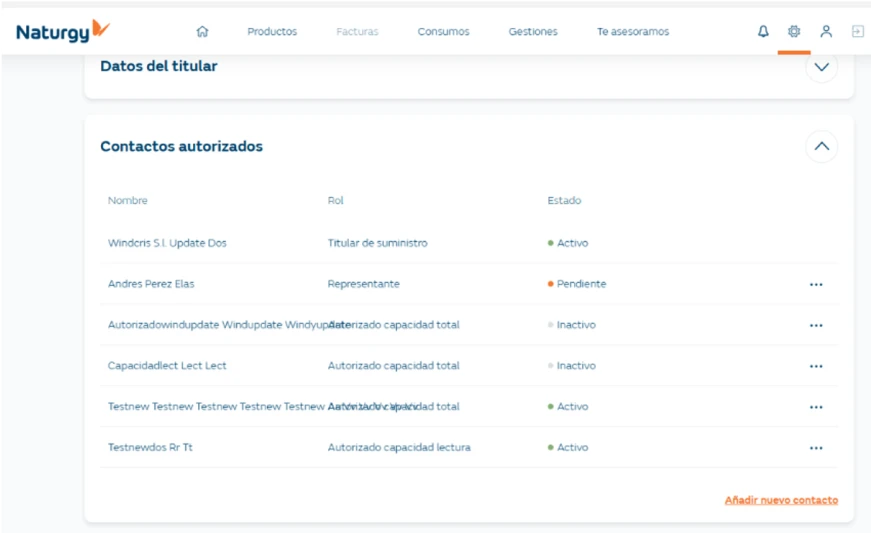Open notifications bell icon
The image size is (871, 533).
click(x=763, y=32)
